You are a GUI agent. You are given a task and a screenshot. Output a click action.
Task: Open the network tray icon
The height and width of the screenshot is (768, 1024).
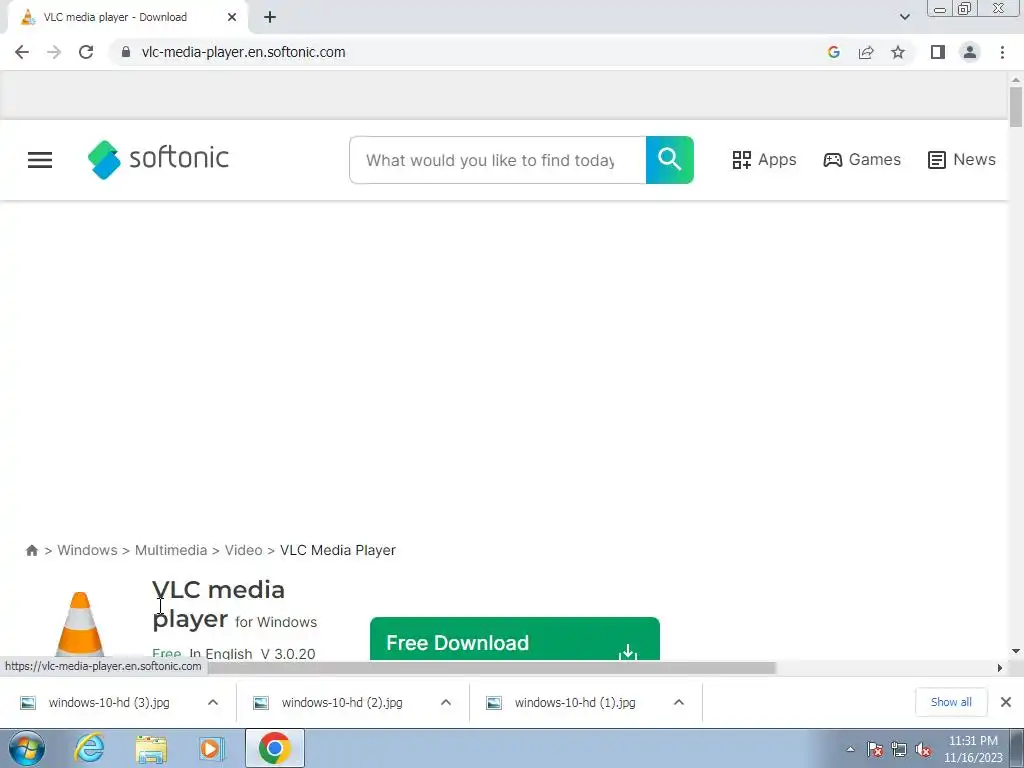tap(899, 749)
